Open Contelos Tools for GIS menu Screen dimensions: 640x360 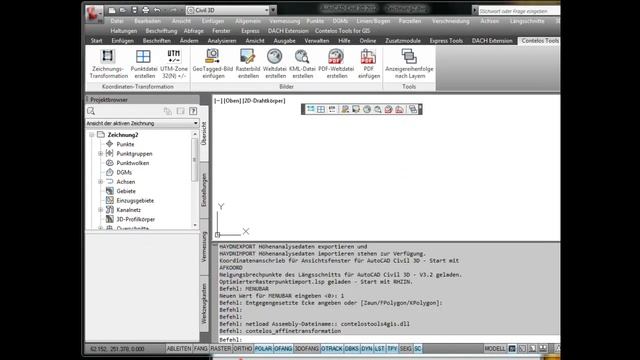342,31
